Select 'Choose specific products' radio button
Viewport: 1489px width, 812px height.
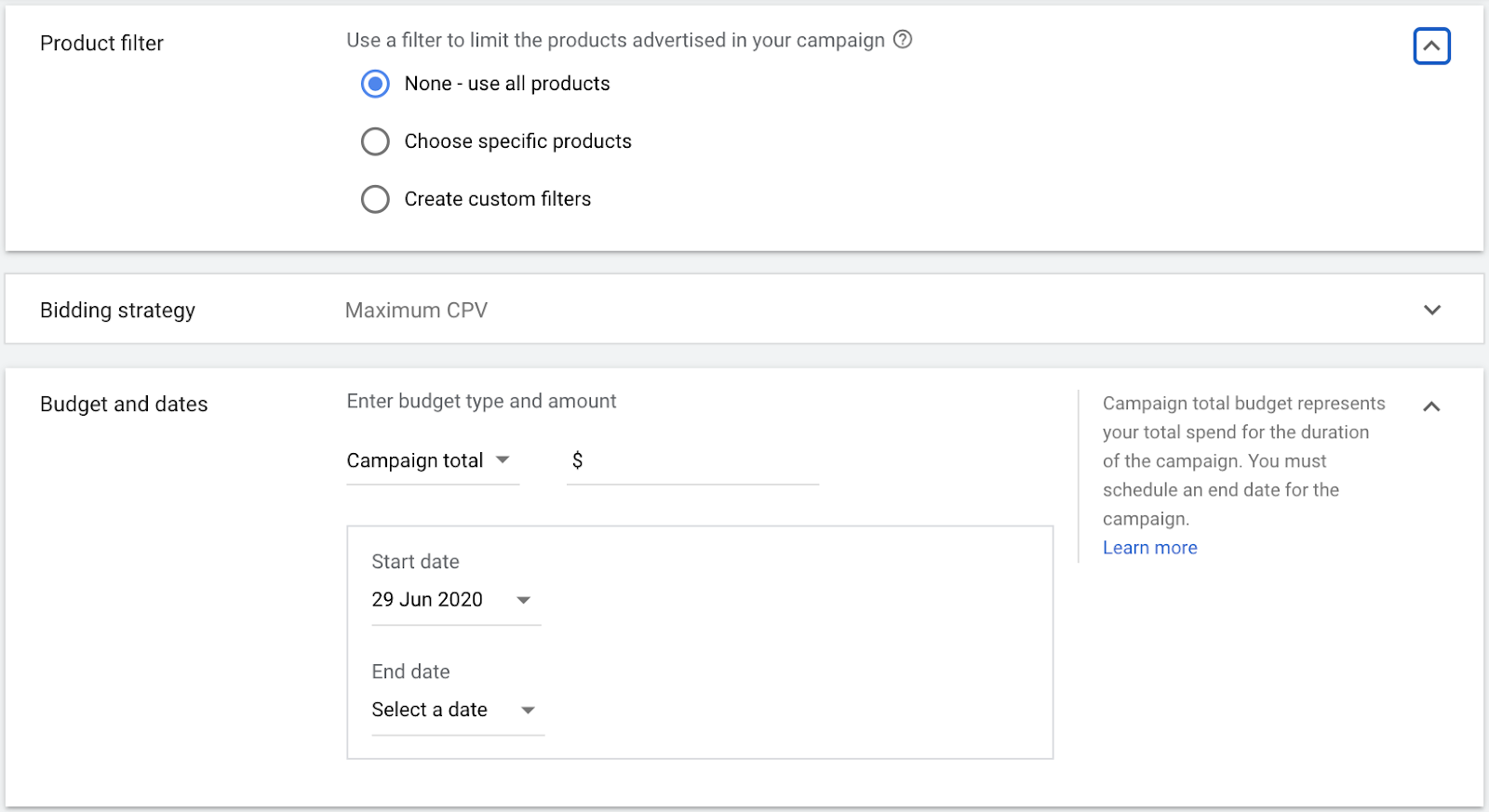point(375,141)
